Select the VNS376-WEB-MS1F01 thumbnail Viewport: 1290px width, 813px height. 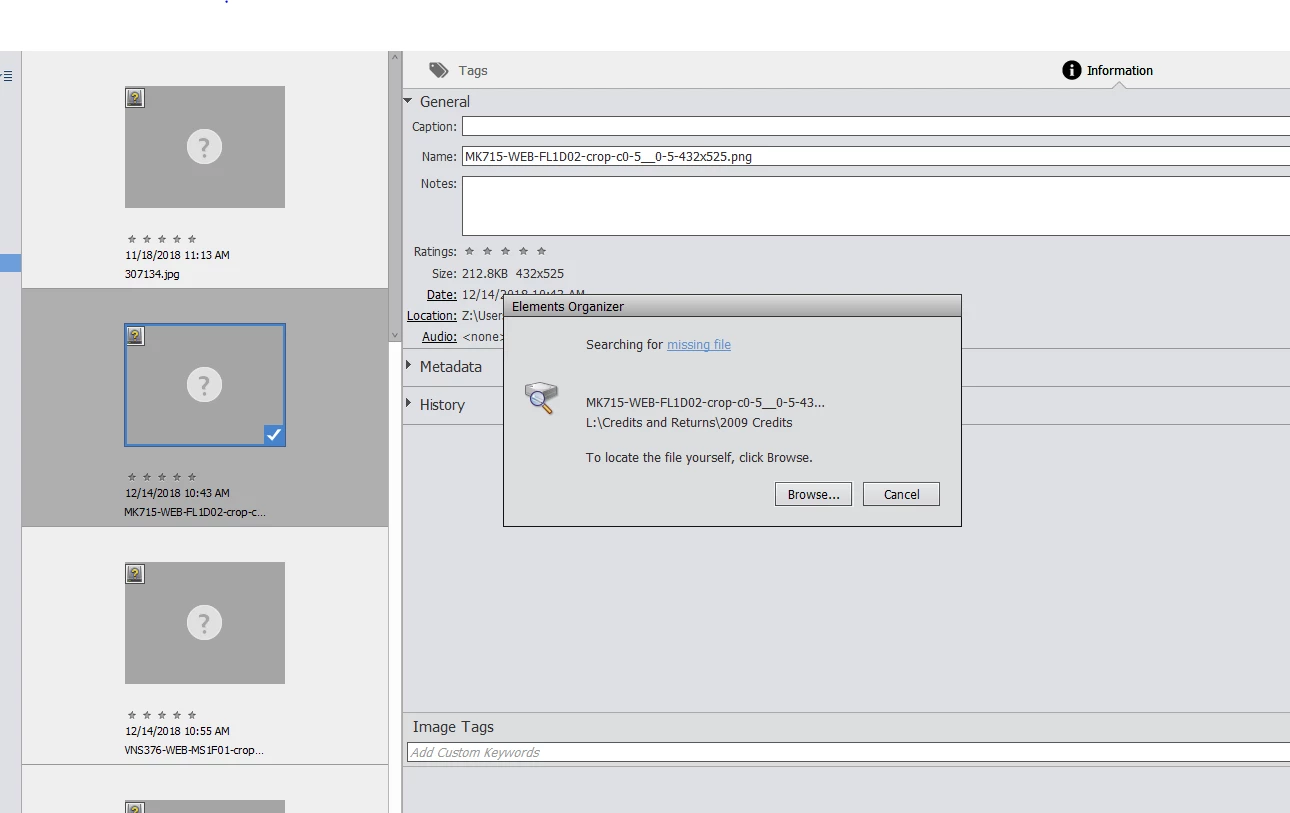click(x=205, y=623)
